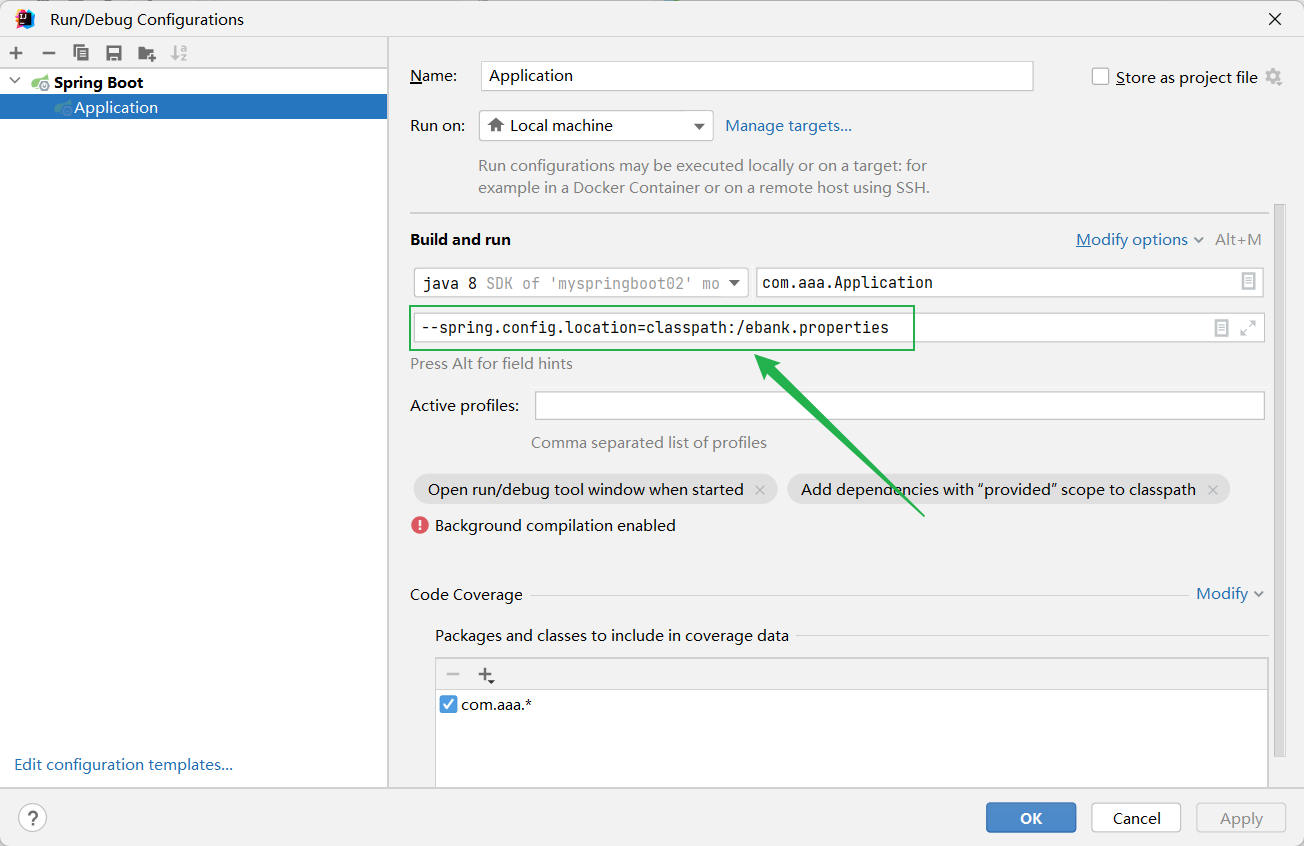Expand the program arguments field

click(1248, 328)
